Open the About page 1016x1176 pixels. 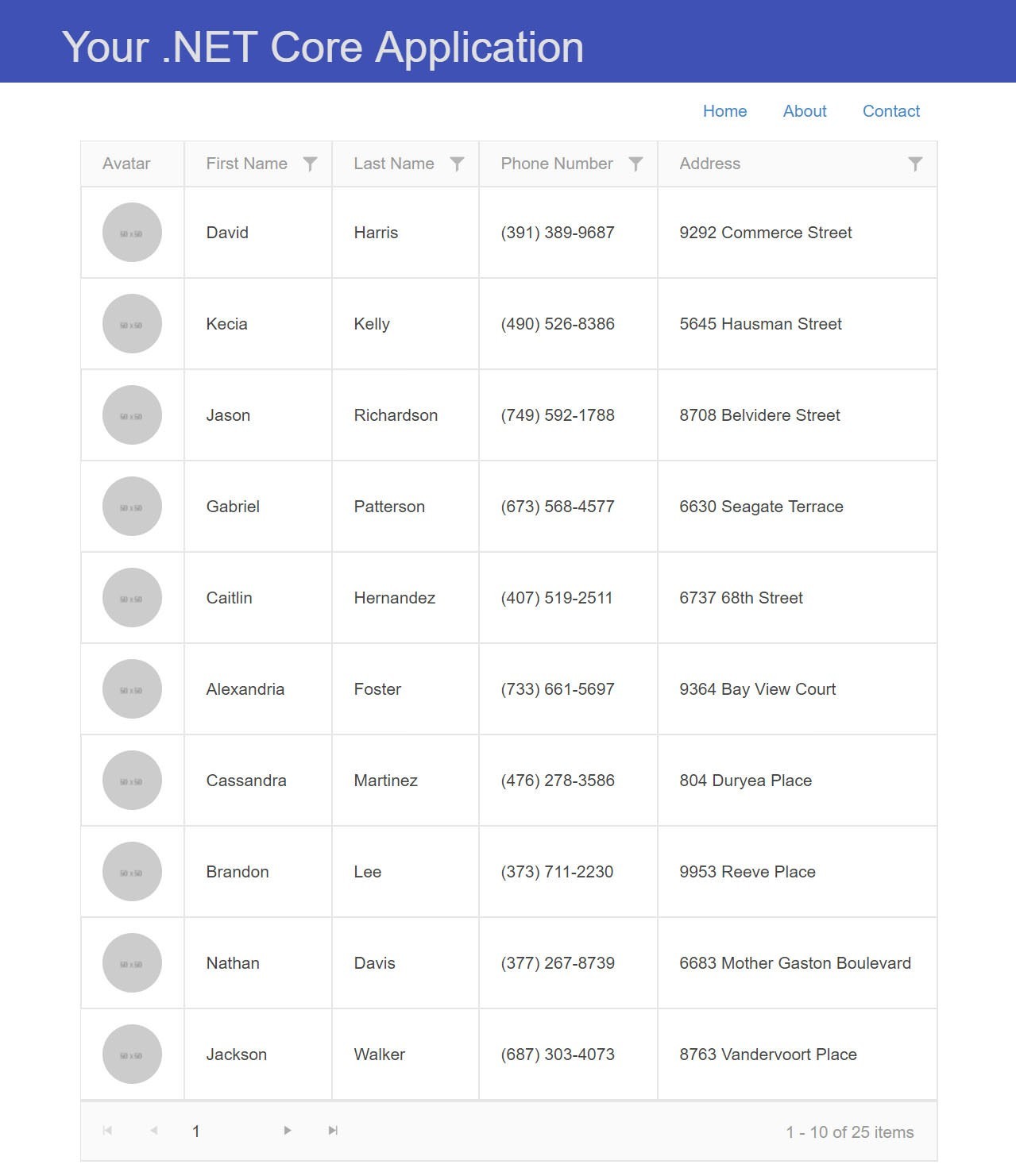[x=804, y=111]
